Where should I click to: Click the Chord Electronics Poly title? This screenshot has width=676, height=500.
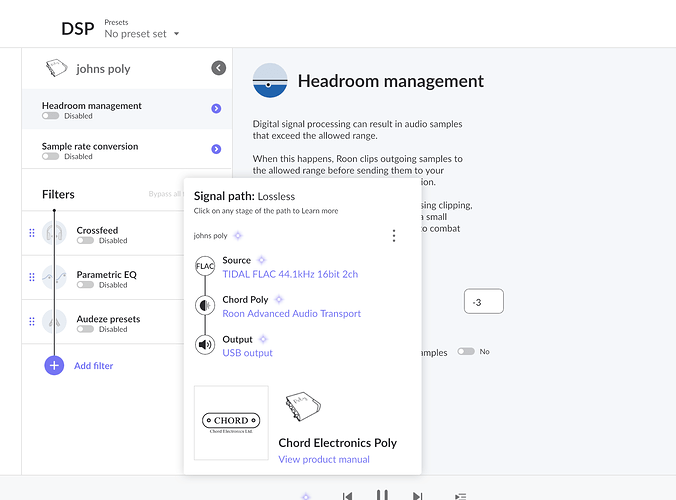point(338,443)
